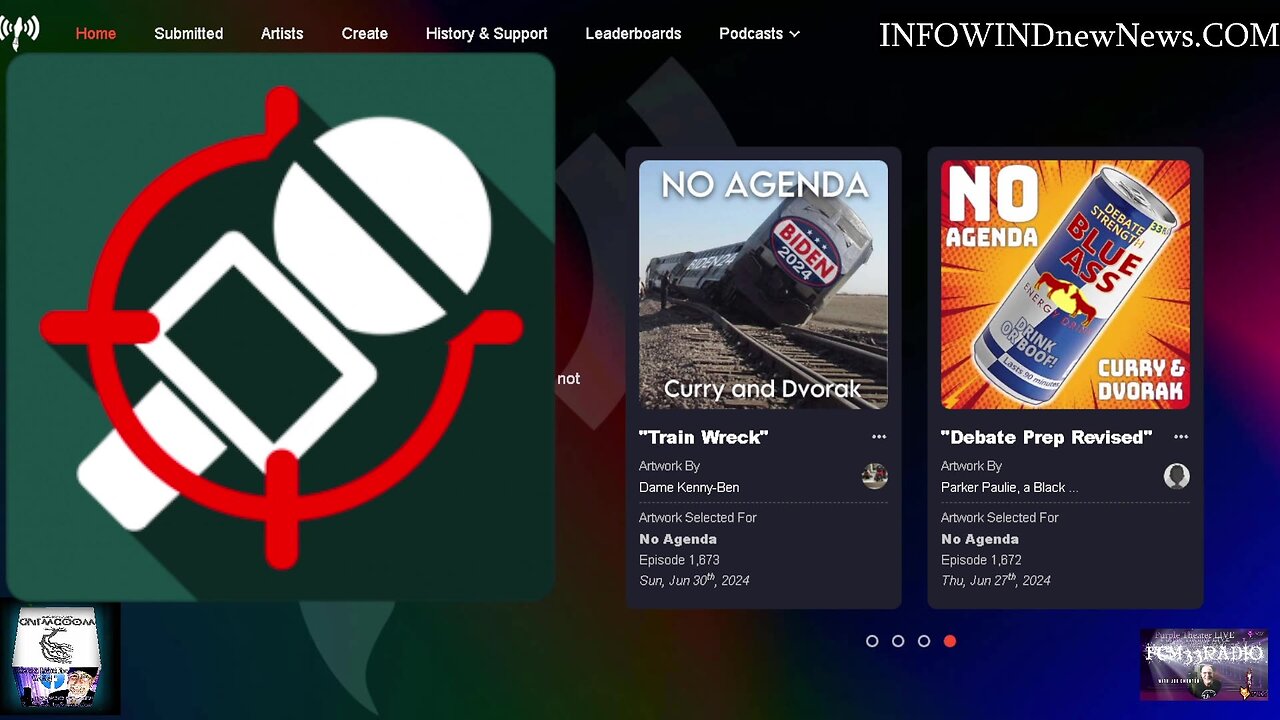Open History & Support page
Viewport: 1280px width, 720px height.
tap(486, 33)
